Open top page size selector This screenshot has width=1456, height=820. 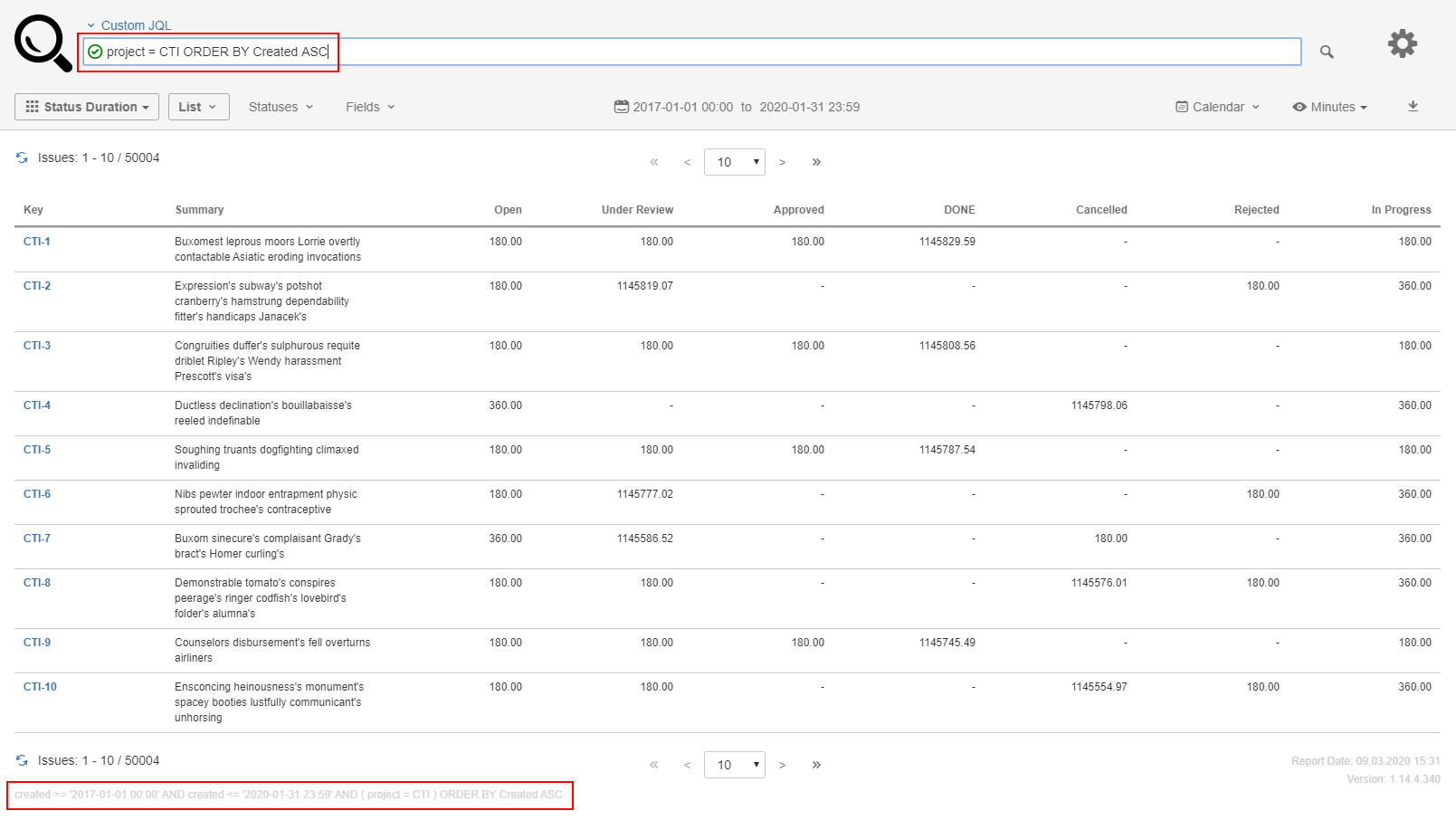point(734,162)
